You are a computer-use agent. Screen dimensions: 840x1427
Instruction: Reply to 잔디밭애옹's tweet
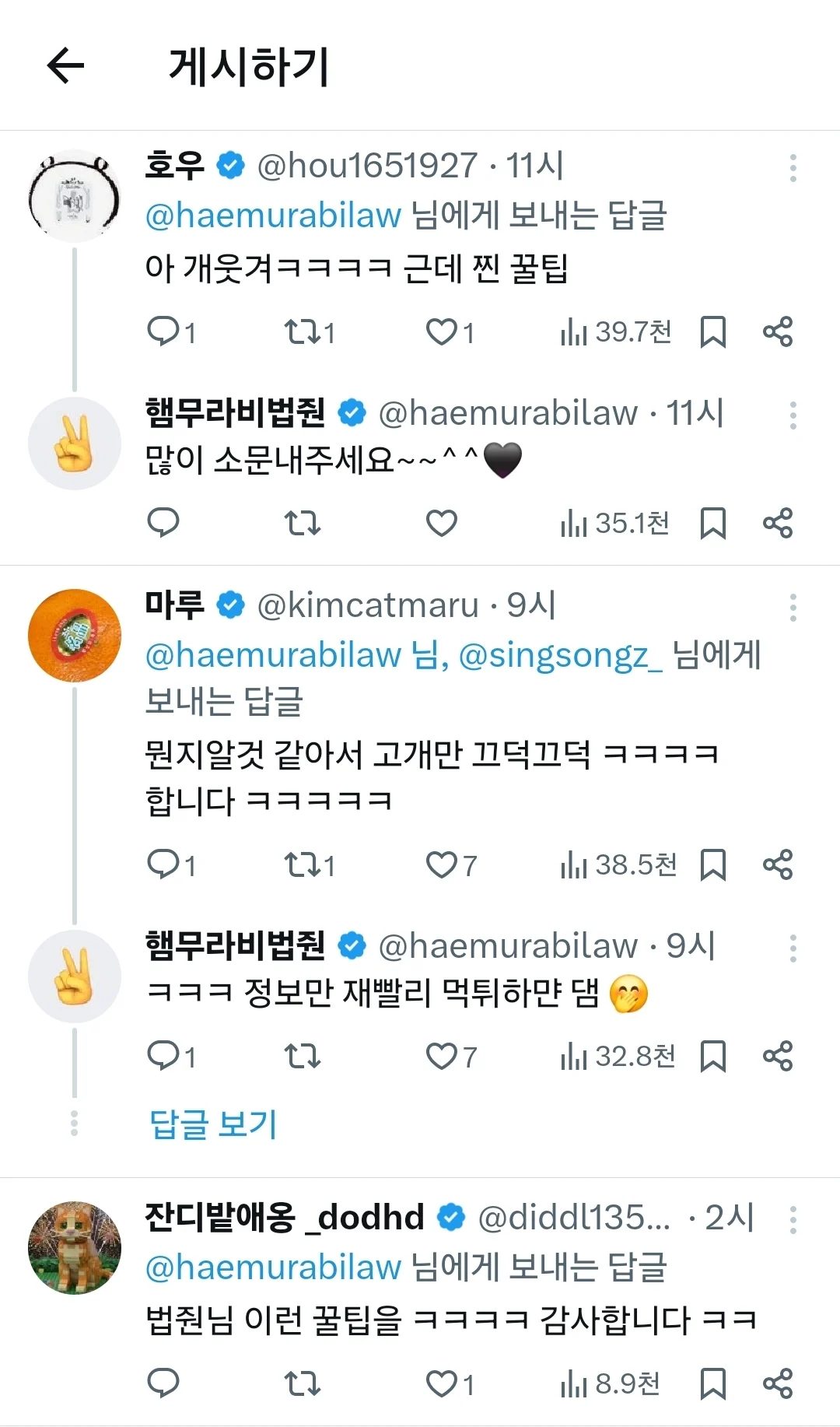[x=163, y=1383]
